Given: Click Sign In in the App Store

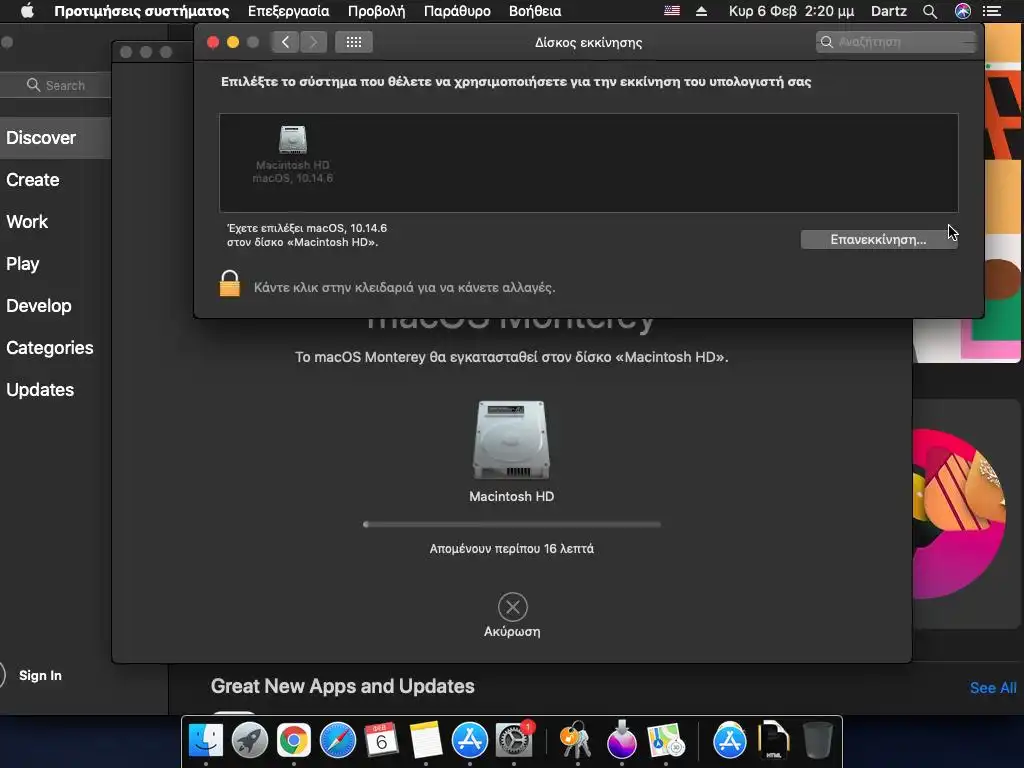Looking at the screenshot, I should point(40,675).
